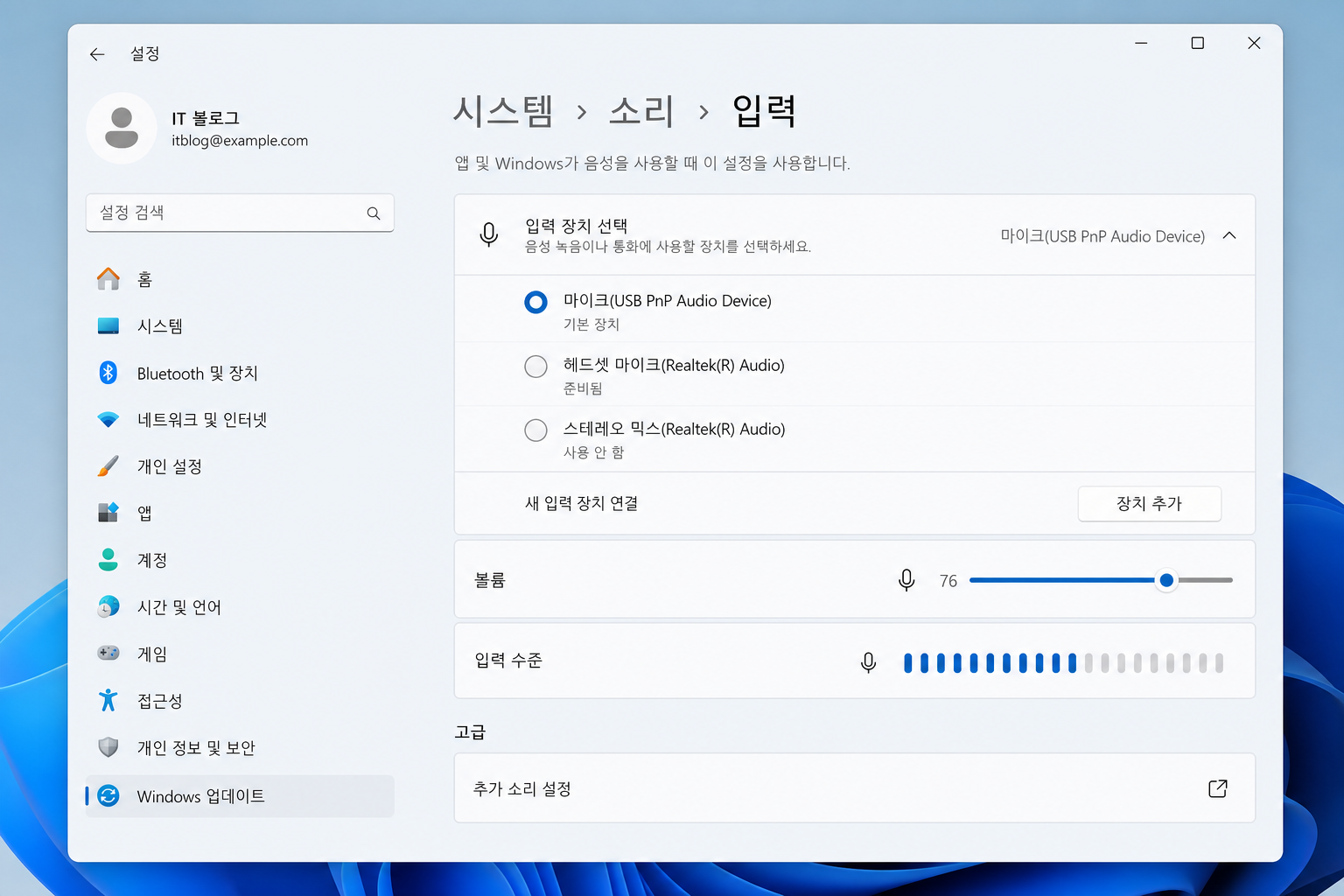The height and width of the screenshot is (896, 1344).
Task: Open 홈 in the sidebar
Action: 240,279
